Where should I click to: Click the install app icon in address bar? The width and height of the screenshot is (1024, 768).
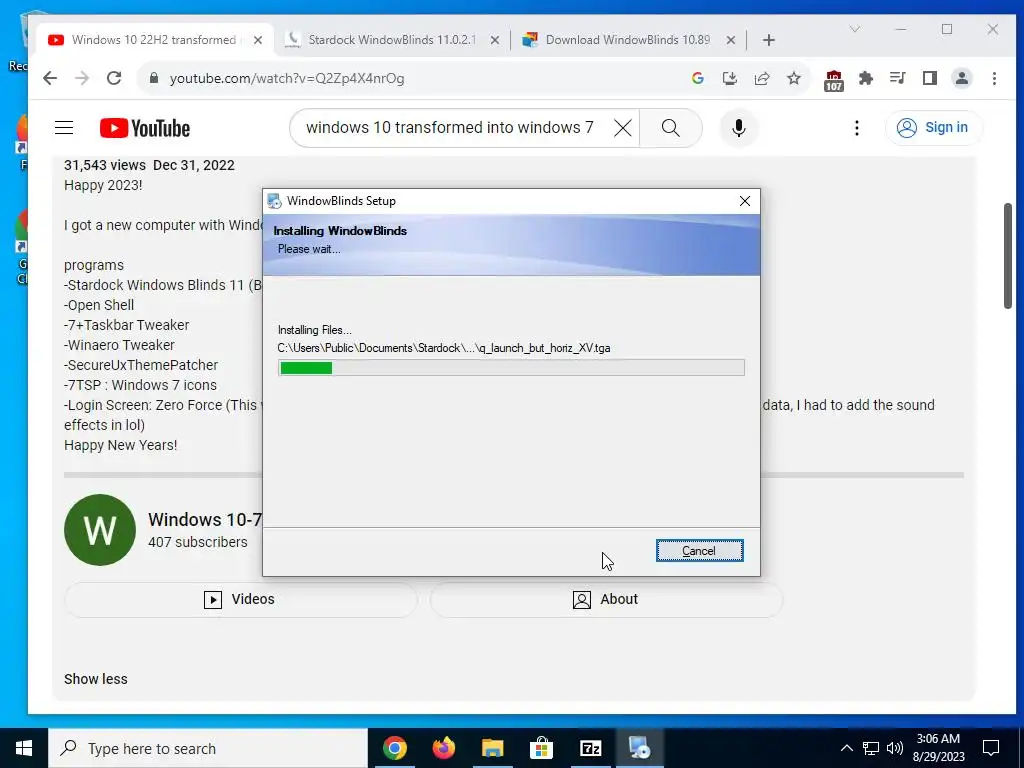click(x=729, y=78)
